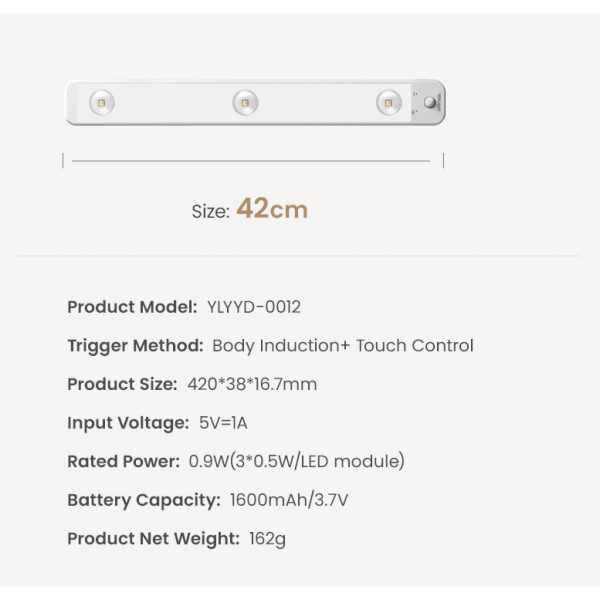Click the center LED module on light bar

coord(245,102)
